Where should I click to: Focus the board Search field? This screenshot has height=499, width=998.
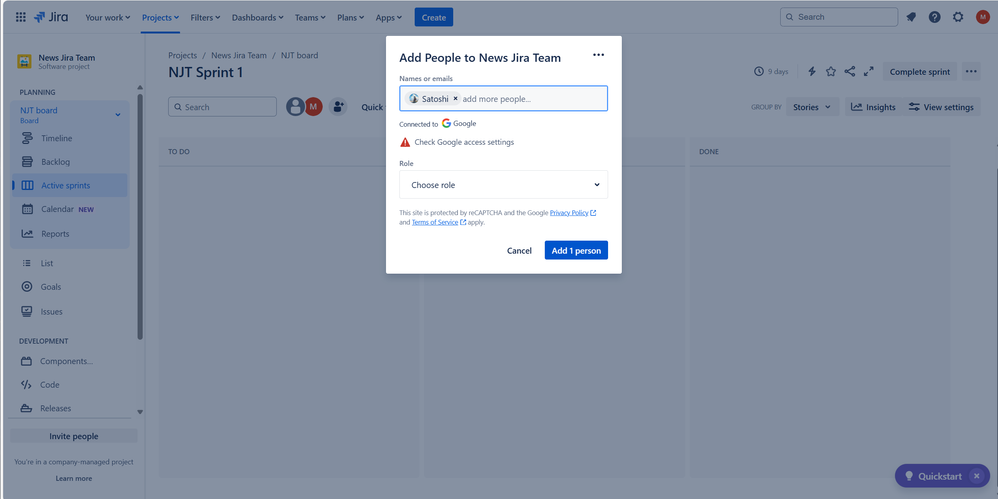[222, 107]
